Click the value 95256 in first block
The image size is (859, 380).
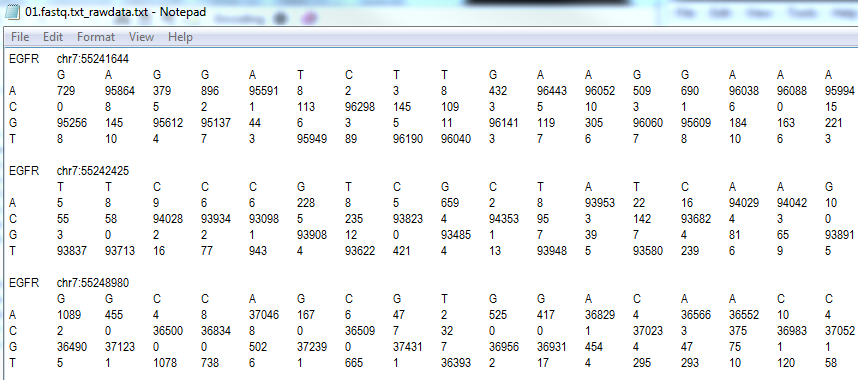pyautogui.click(x=72, y=123)
